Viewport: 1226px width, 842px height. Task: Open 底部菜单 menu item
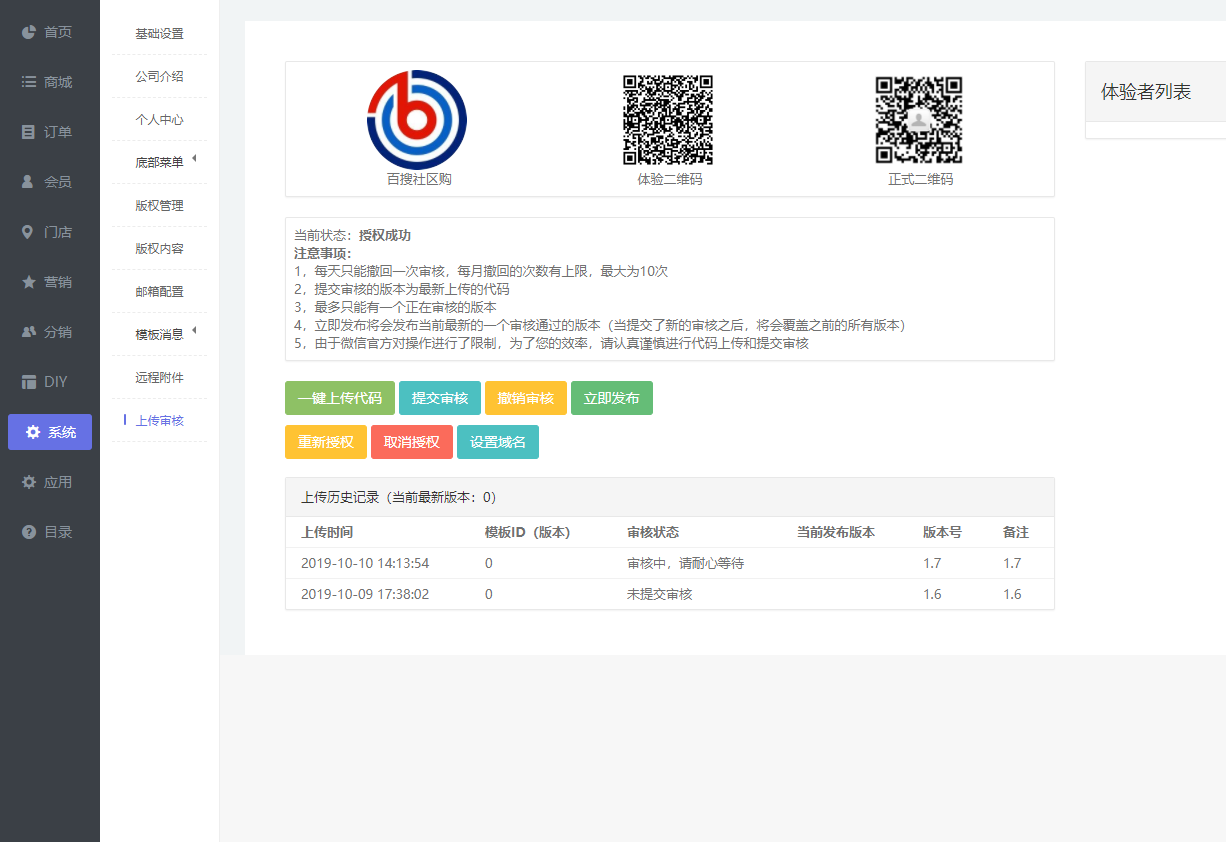[160, 163]
